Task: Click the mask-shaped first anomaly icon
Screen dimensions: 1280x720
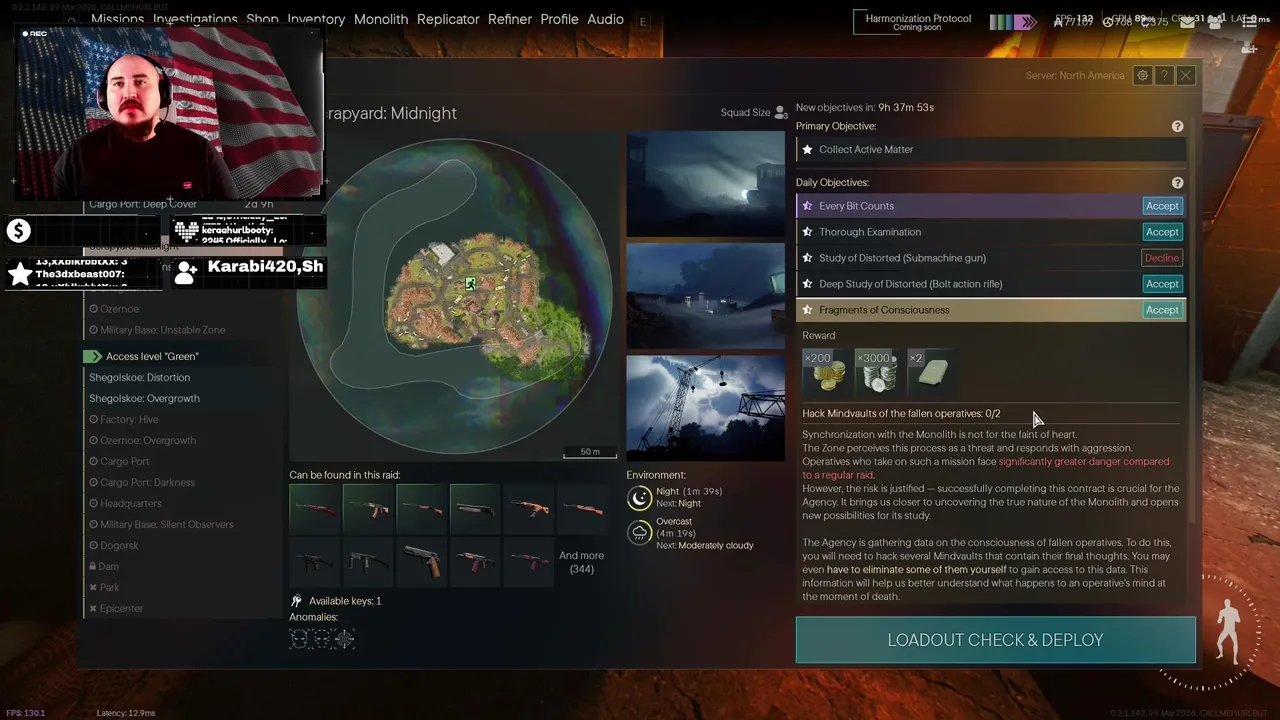Action: [299, 638]
